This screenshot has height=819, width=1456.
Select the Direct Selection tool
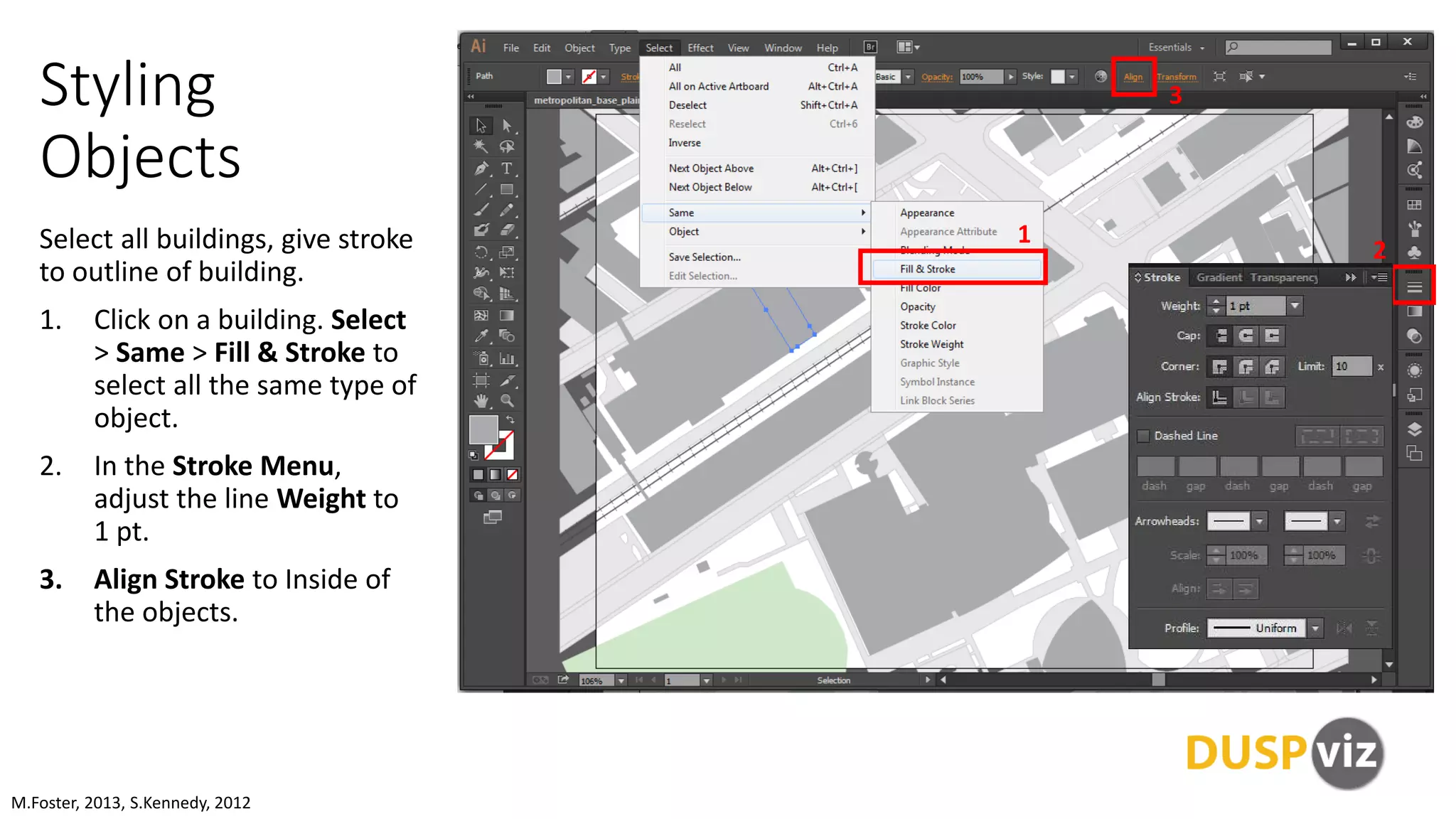[507, 126]
